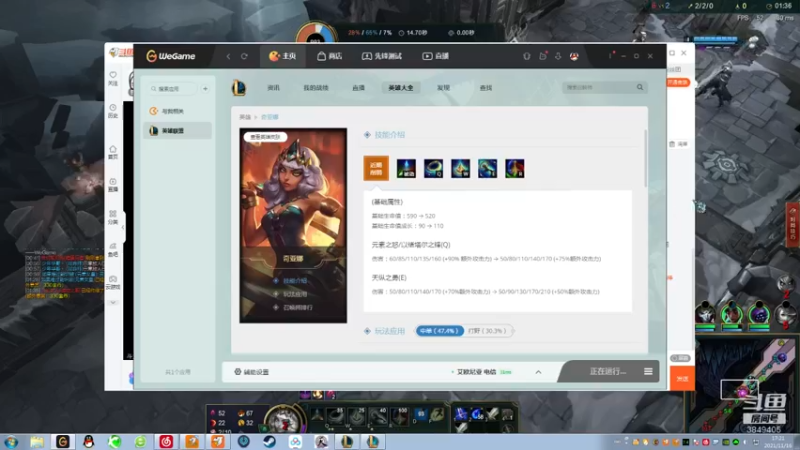Click the server selection entry in the bottom bar
Screen dimensions: 800x450
(481, 372)
